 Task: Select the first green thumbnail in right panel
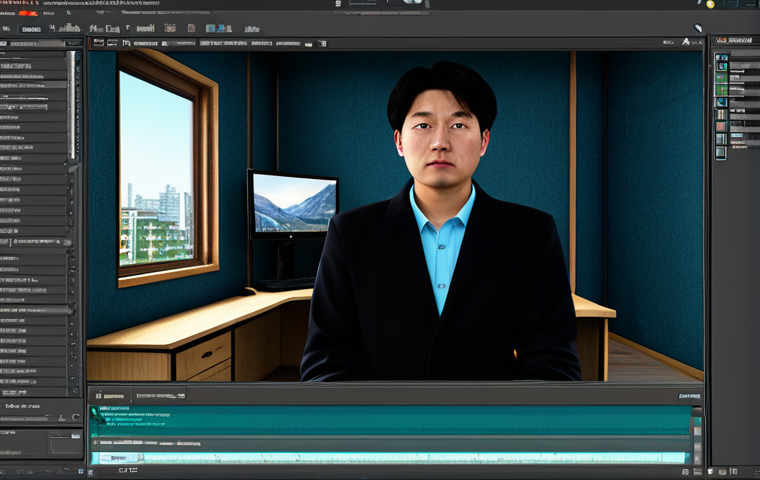coord(722,78)
